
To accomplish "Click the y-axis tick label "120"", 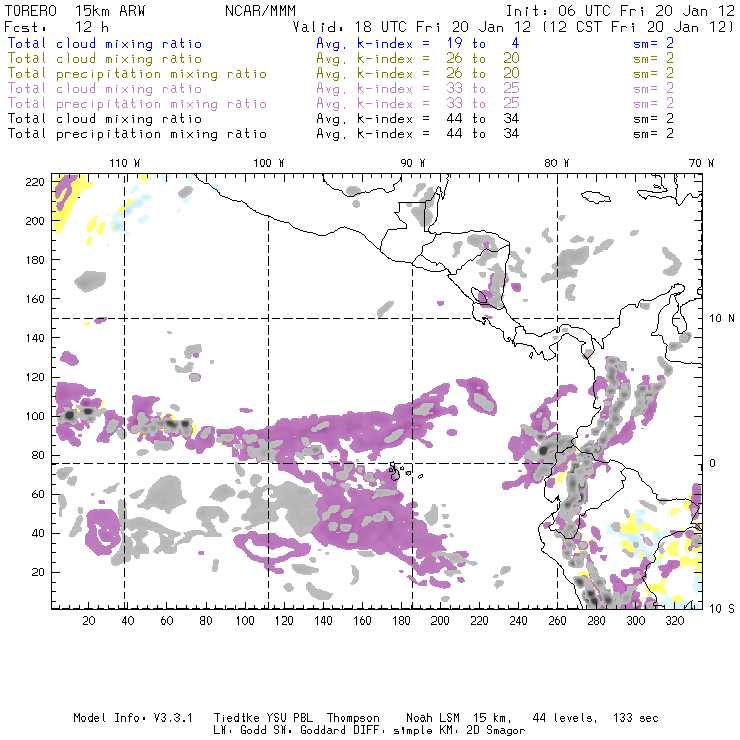I will pyautogui.click(x=35, y=377).
